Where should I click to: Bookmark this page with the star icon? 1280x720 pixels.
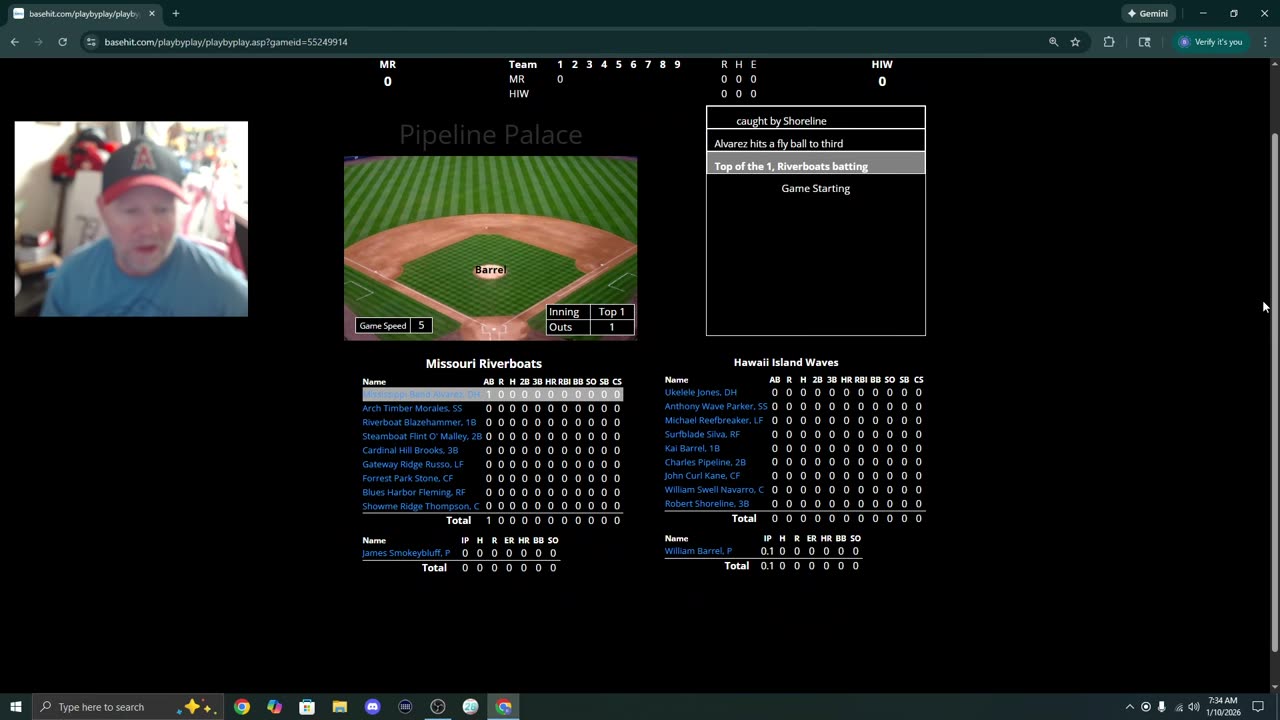pos(1075,42)
